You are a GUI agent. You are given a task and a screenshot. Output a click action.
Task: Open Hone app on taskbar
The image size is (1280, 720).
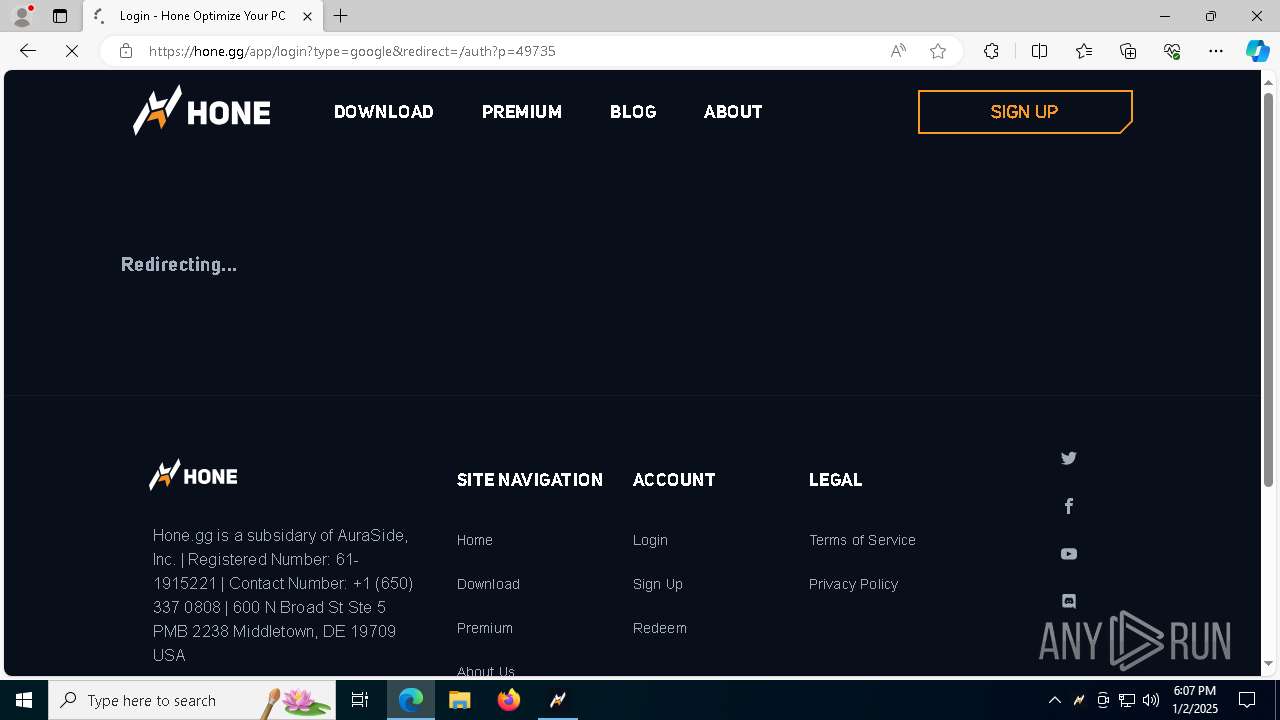[x=558, y=700]
